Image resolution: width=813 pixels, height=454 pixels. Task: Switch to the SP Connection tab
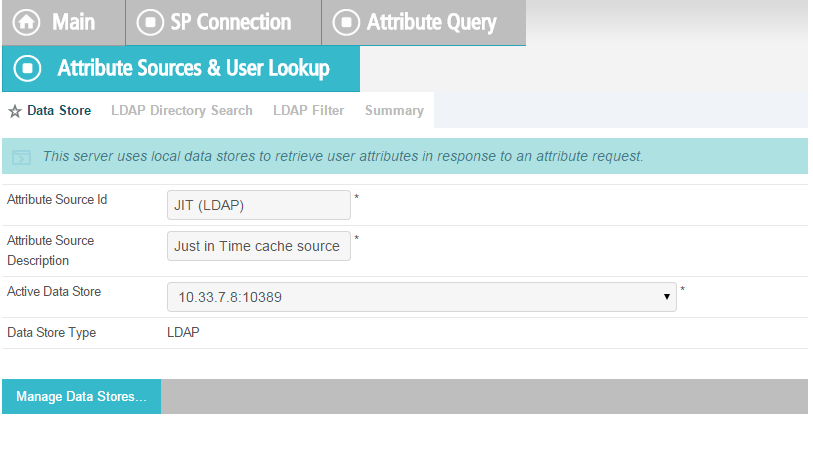(223, 22)
